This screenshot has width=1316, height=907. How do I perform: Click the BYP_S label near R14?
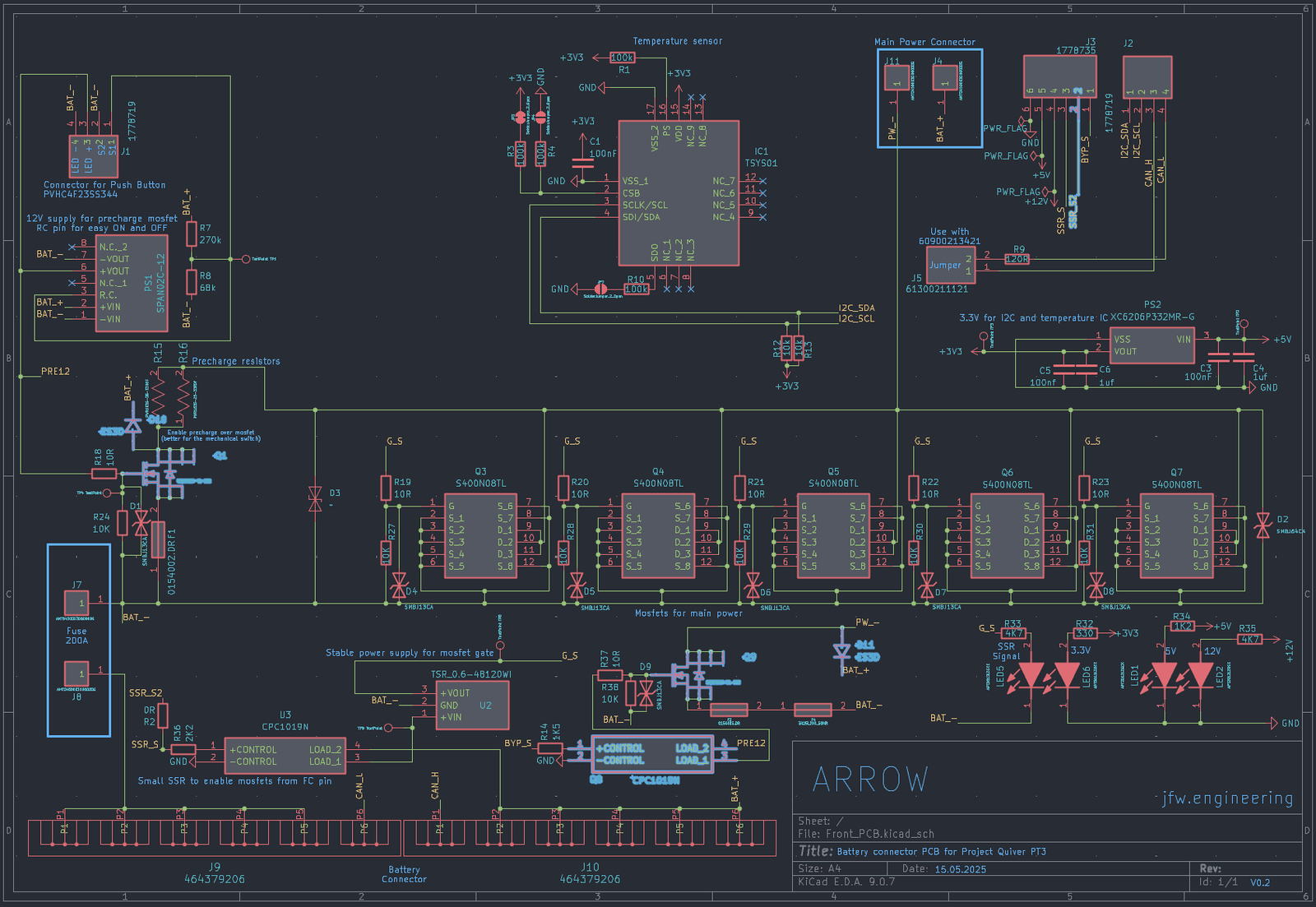518,743
